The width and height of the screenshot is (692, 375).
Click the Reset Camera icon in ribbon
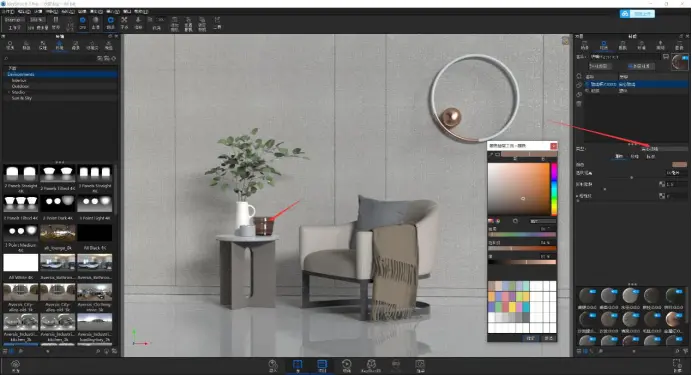click(188, 23)
